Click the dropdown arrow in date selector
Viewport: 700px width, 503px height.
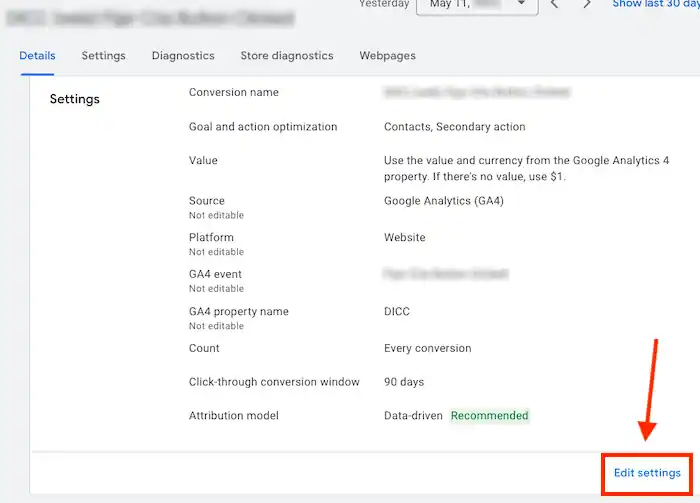[x=521, y=5]
